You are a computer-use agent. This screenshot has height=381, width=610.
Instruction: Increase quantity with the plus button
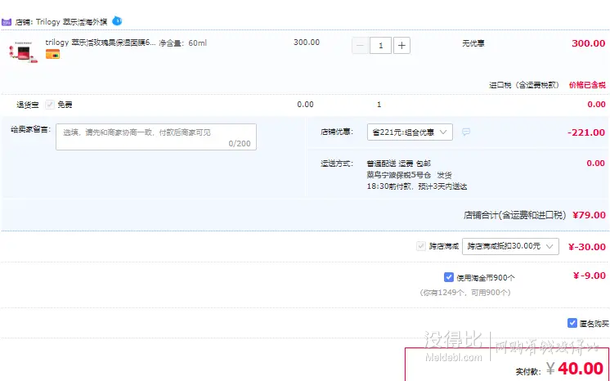point(401,46)
